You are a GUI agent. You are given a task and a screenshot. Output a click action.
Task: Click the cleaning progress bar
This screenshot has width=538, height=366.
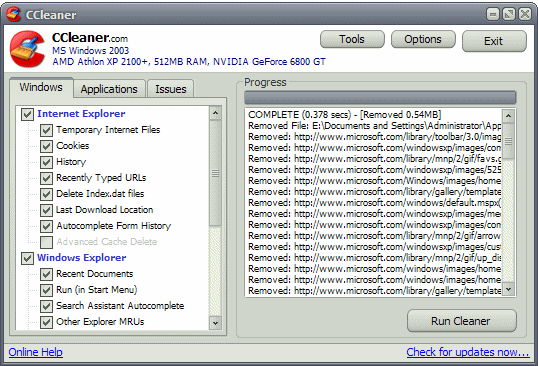point(380,97)
